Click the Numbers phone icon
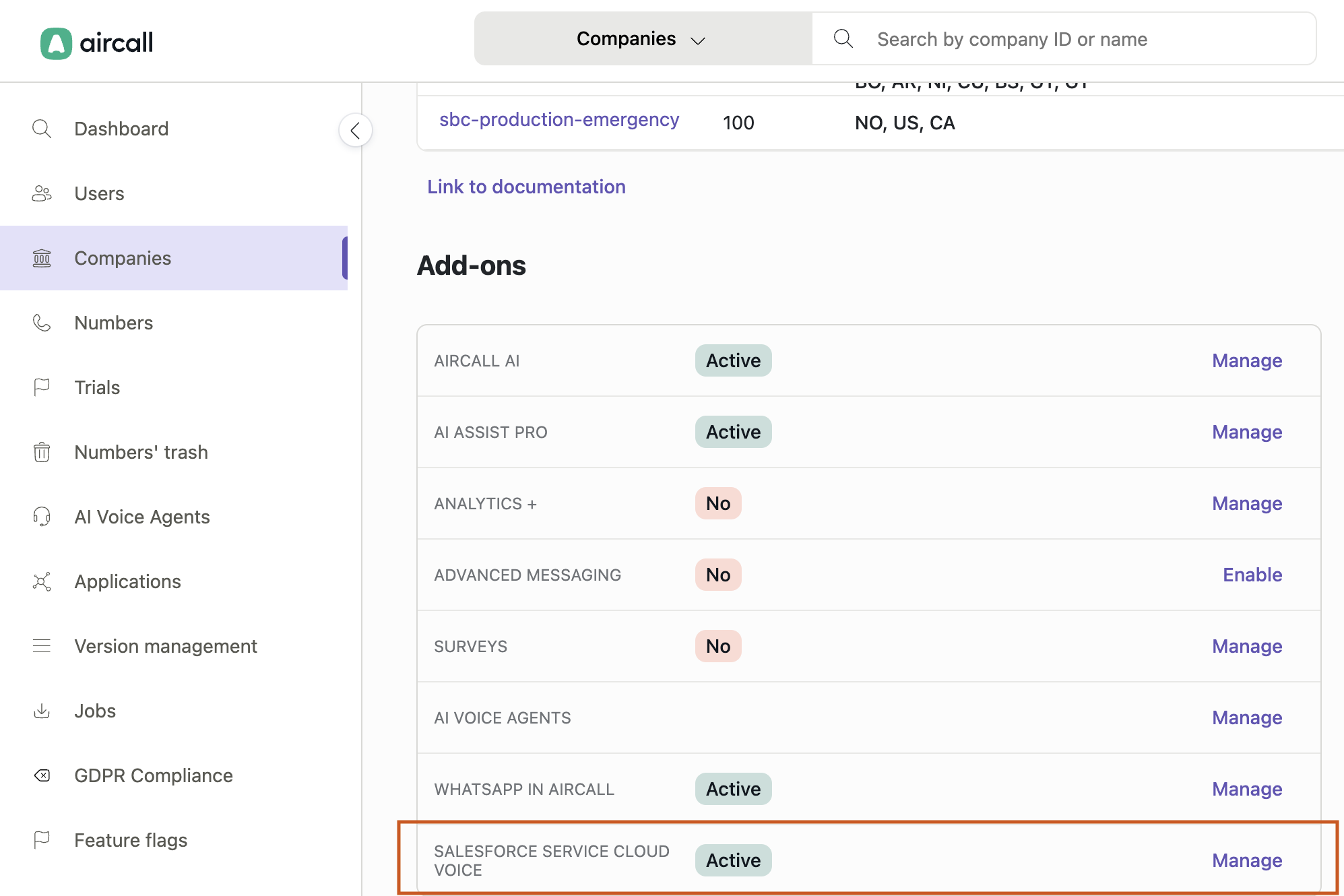 coord(42,323)
